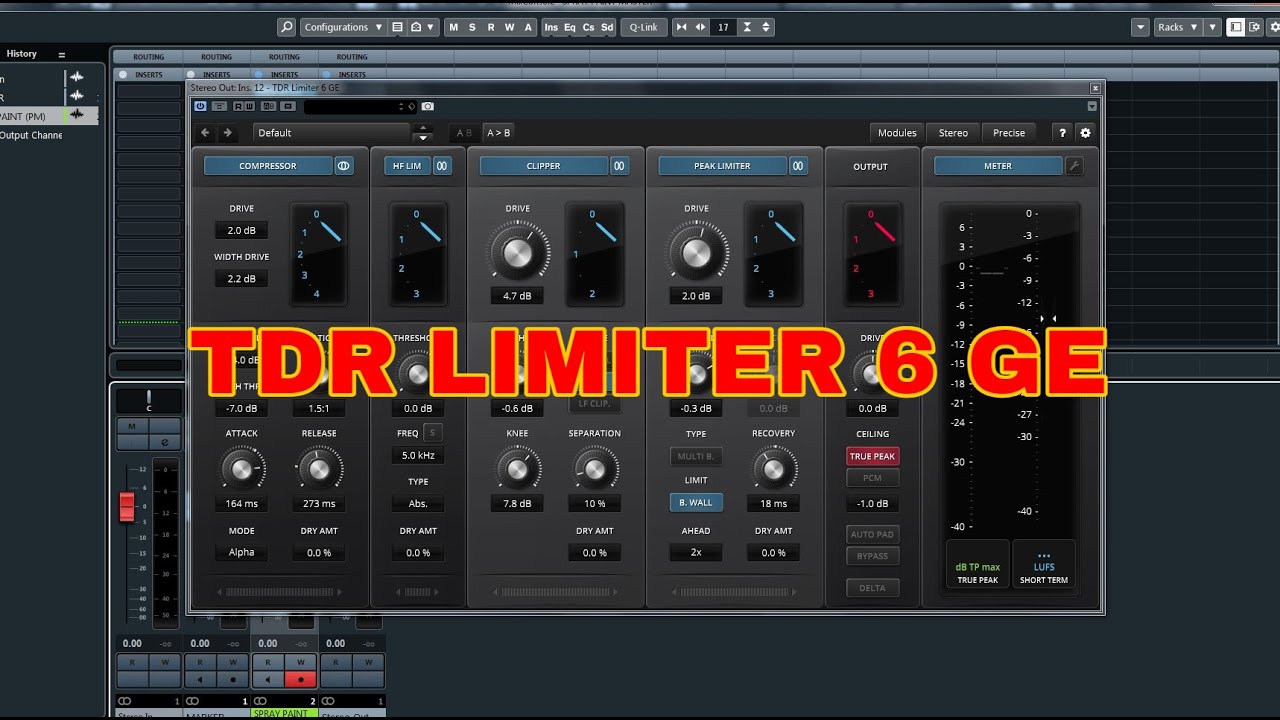Click the Q-Link button
Image resolution: width=1280 pixels, height=720 pixels.
(x=644, y=27)
